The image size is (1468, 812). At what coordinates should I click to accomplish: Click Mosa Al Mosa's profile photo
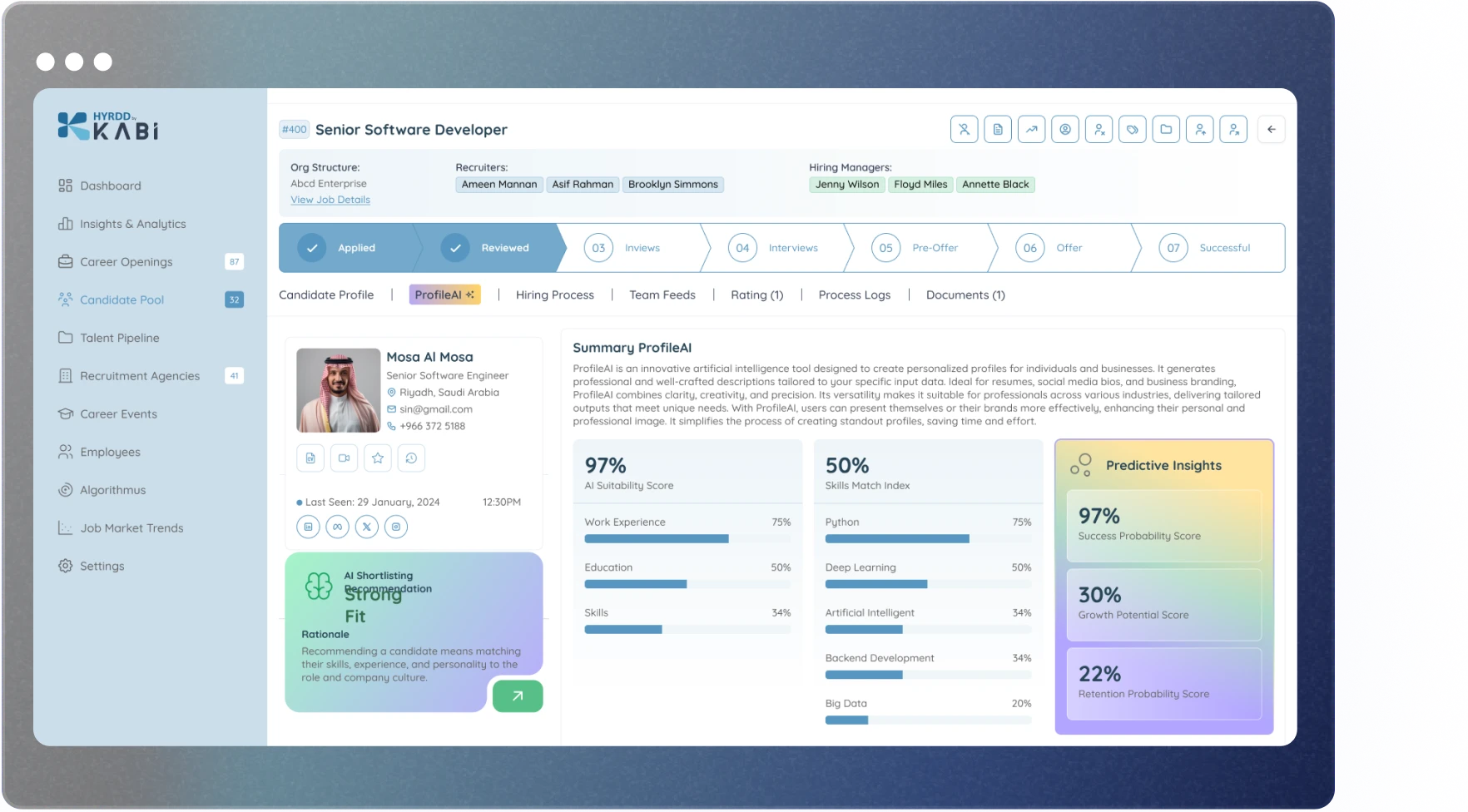point(339,390)
